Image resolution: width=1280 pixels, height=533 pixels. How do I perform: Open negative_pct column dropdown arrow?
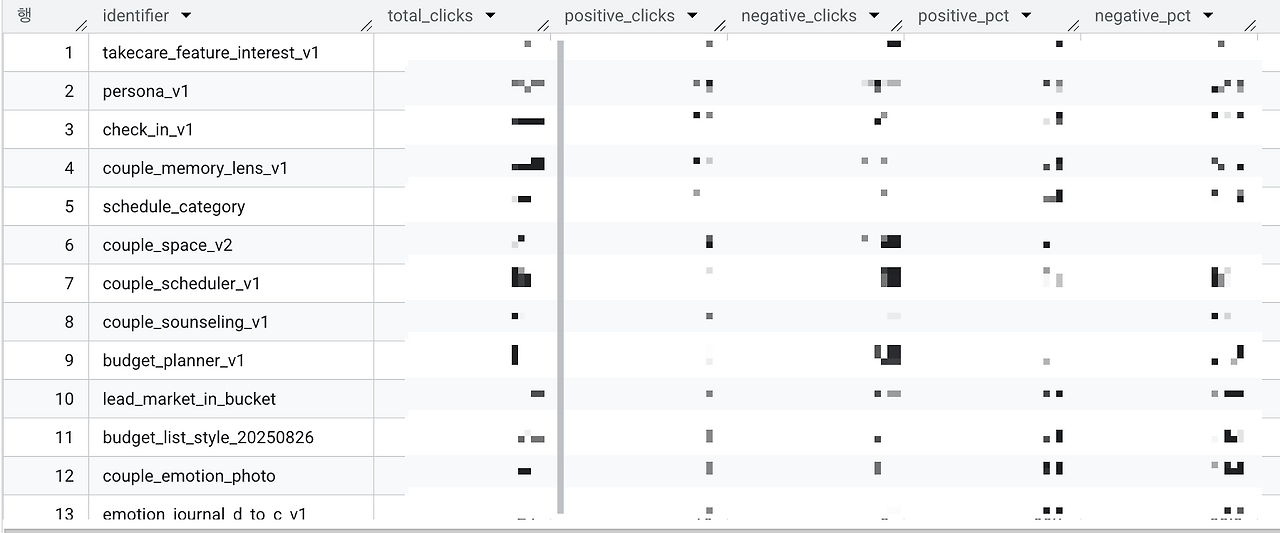tap(1208, 16)
